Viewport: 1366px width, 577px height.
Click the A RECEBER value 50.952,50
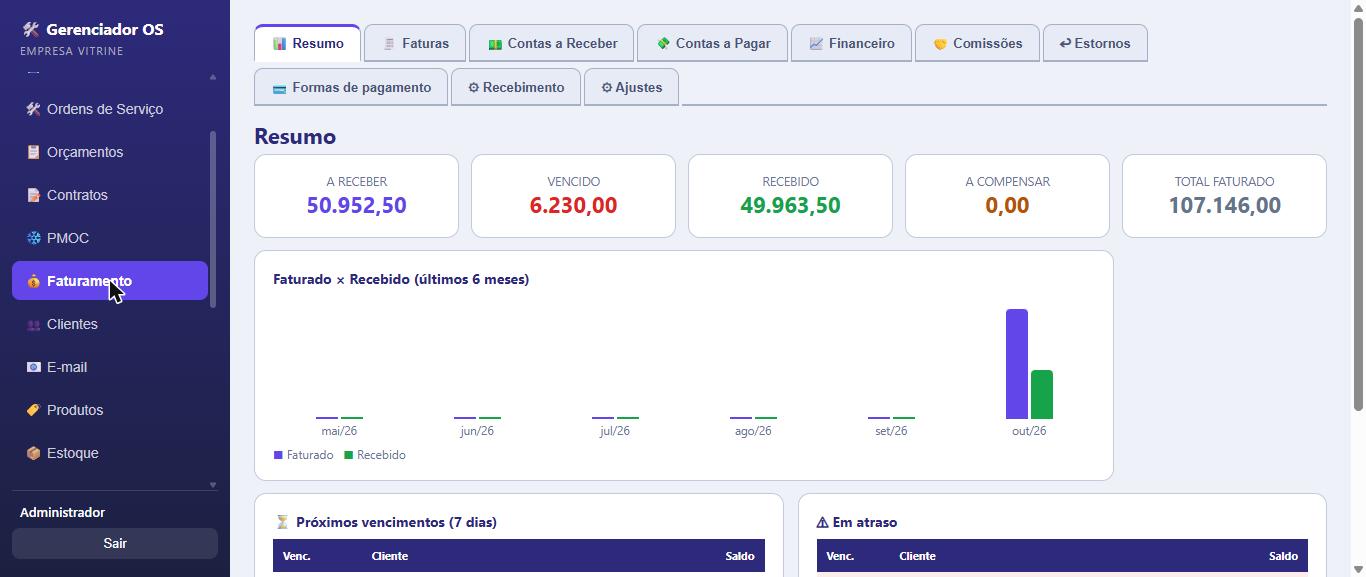click(x=356, y=205)
